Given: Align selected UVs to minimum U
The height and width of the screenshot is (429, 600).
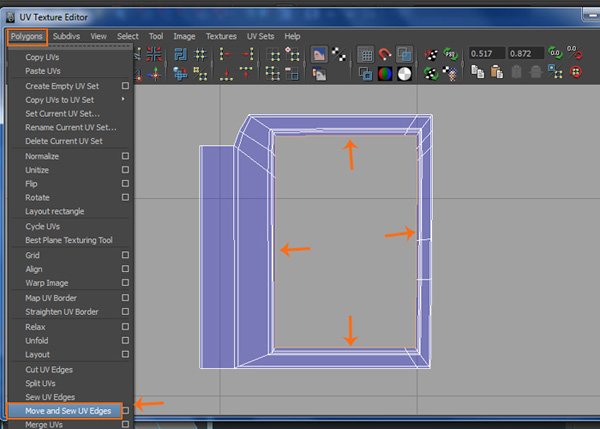Looking at the screenshot, I should (226, 54).
